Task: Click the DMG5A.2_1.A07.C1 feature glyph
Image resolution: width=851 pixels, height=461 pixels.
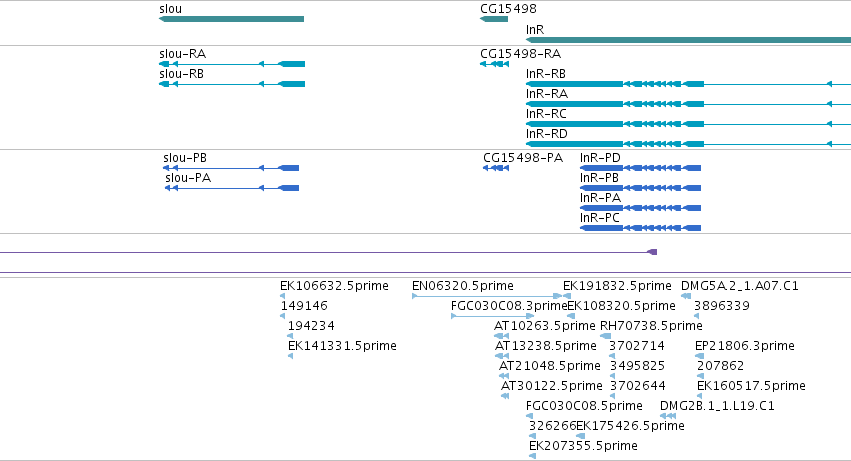Action: tap(686, 296)
